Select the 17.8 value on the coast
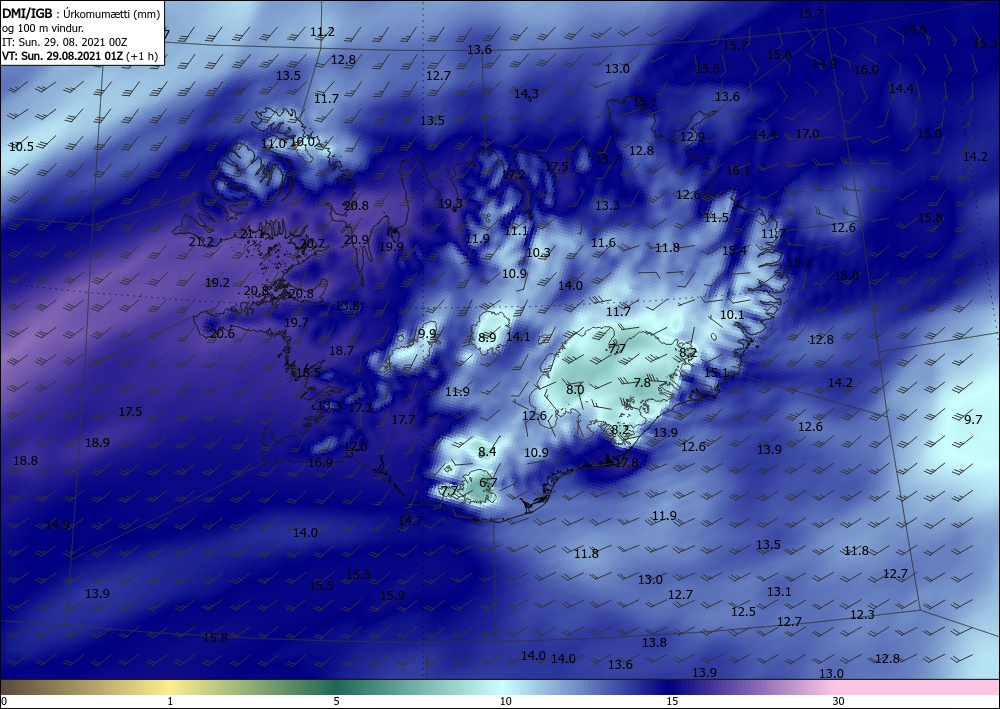This screenshot has width=1000, height=709. tap(626, 463)
